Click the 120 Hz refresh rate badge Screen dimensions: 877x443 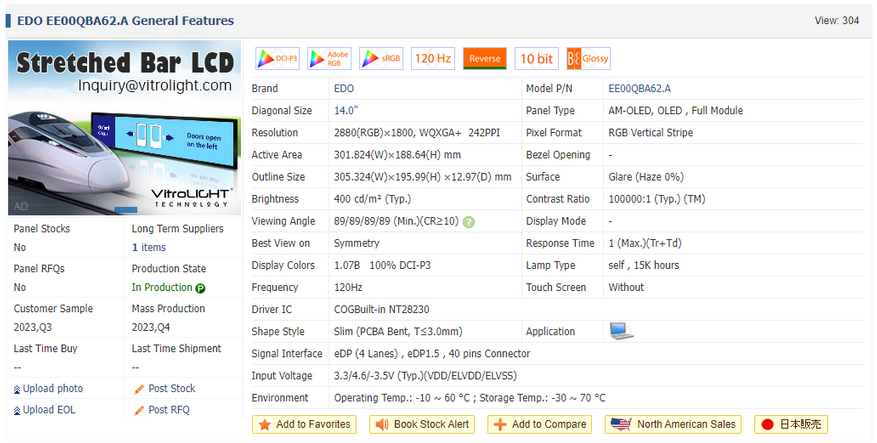tap(433, 58)
